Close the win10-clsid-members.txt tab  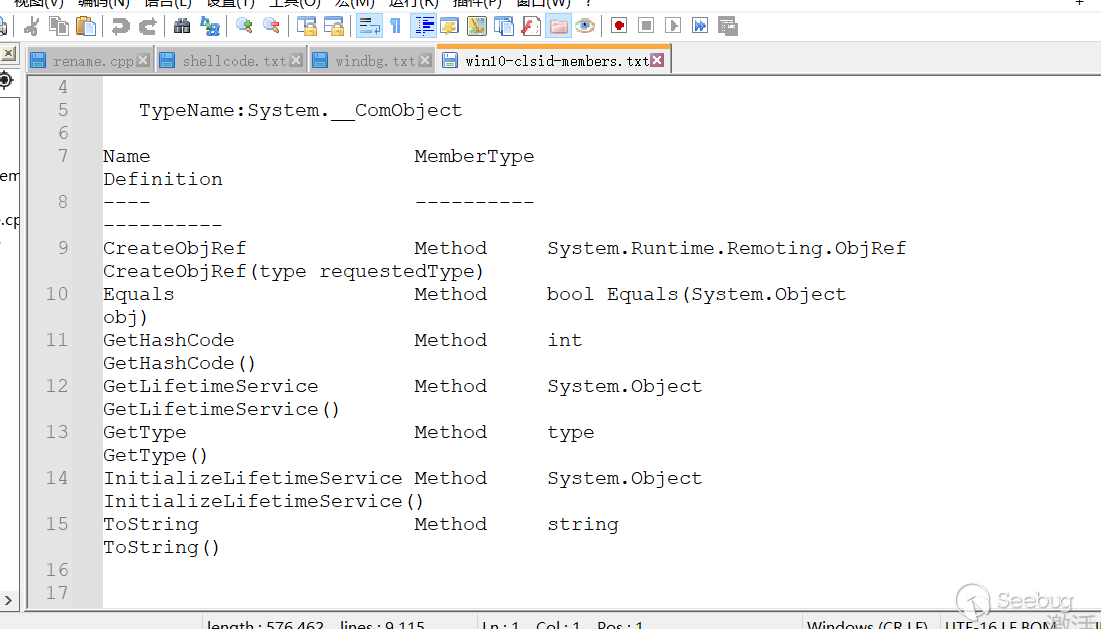657,60
